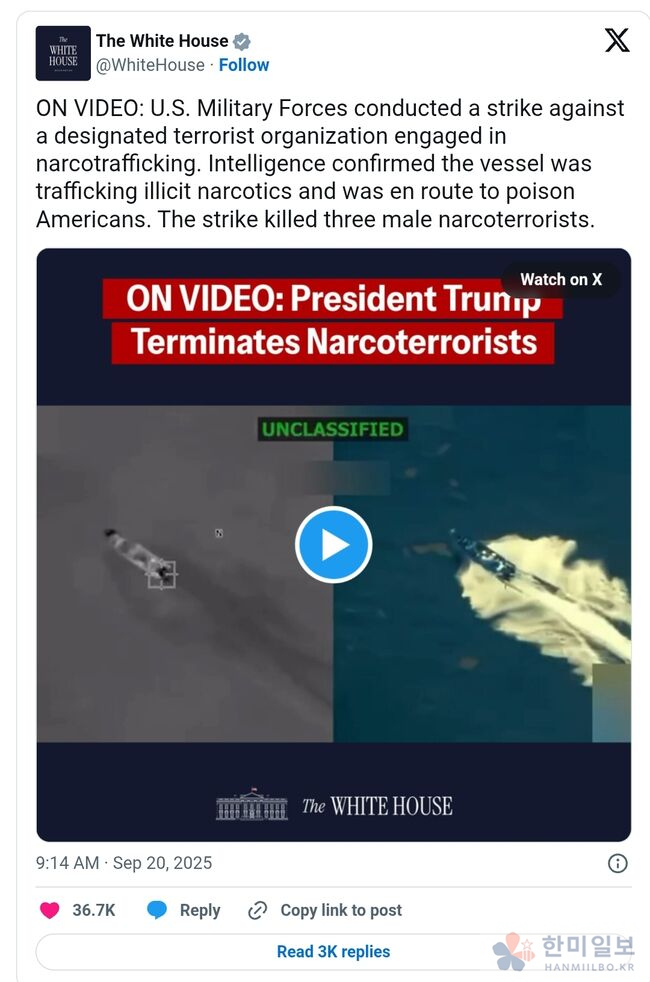
Task: Click the Watch on X button
Action: (561, 279)
